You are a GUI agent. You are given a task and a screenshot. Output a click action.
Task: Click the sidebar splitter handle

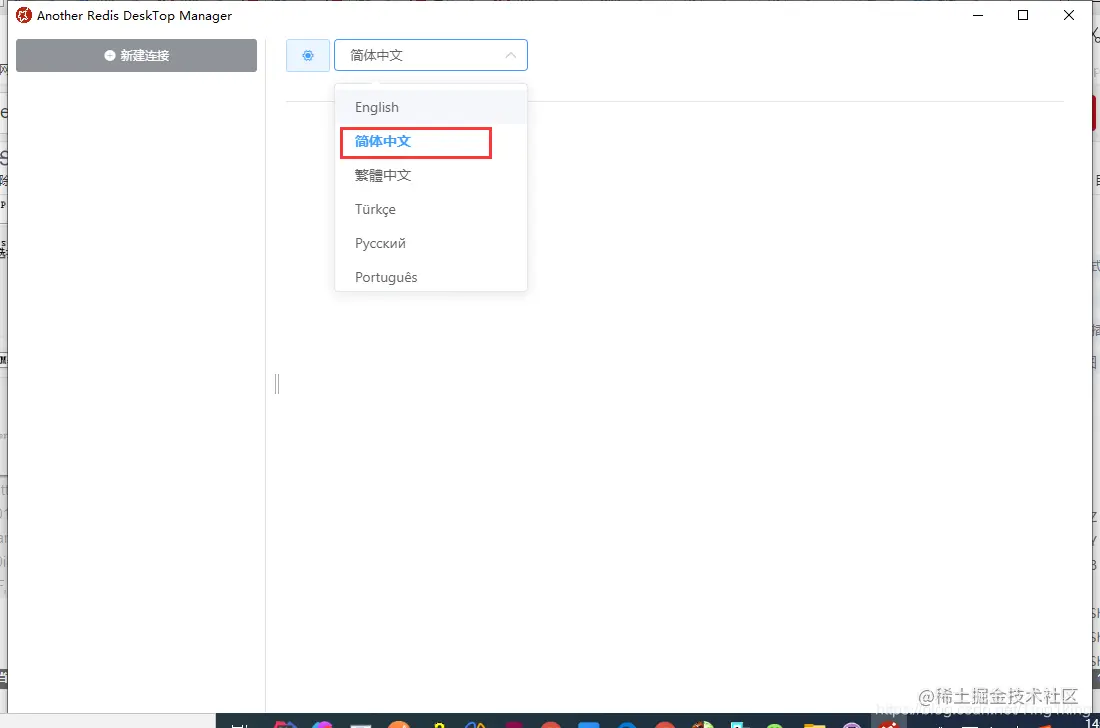pos(277,384)
